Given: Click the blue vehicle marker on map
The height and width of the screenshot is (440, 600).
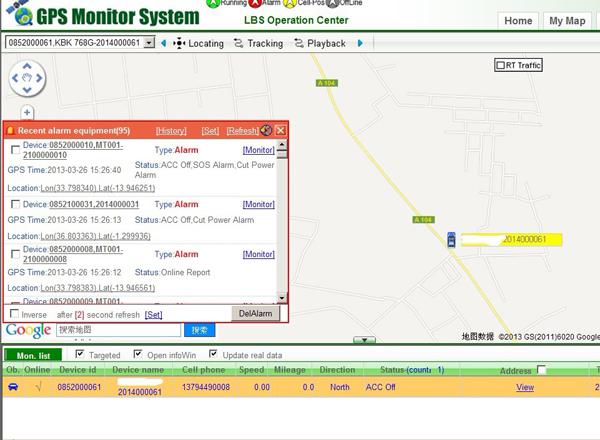Looking at the screenshot, I should (x=452, y=240).
